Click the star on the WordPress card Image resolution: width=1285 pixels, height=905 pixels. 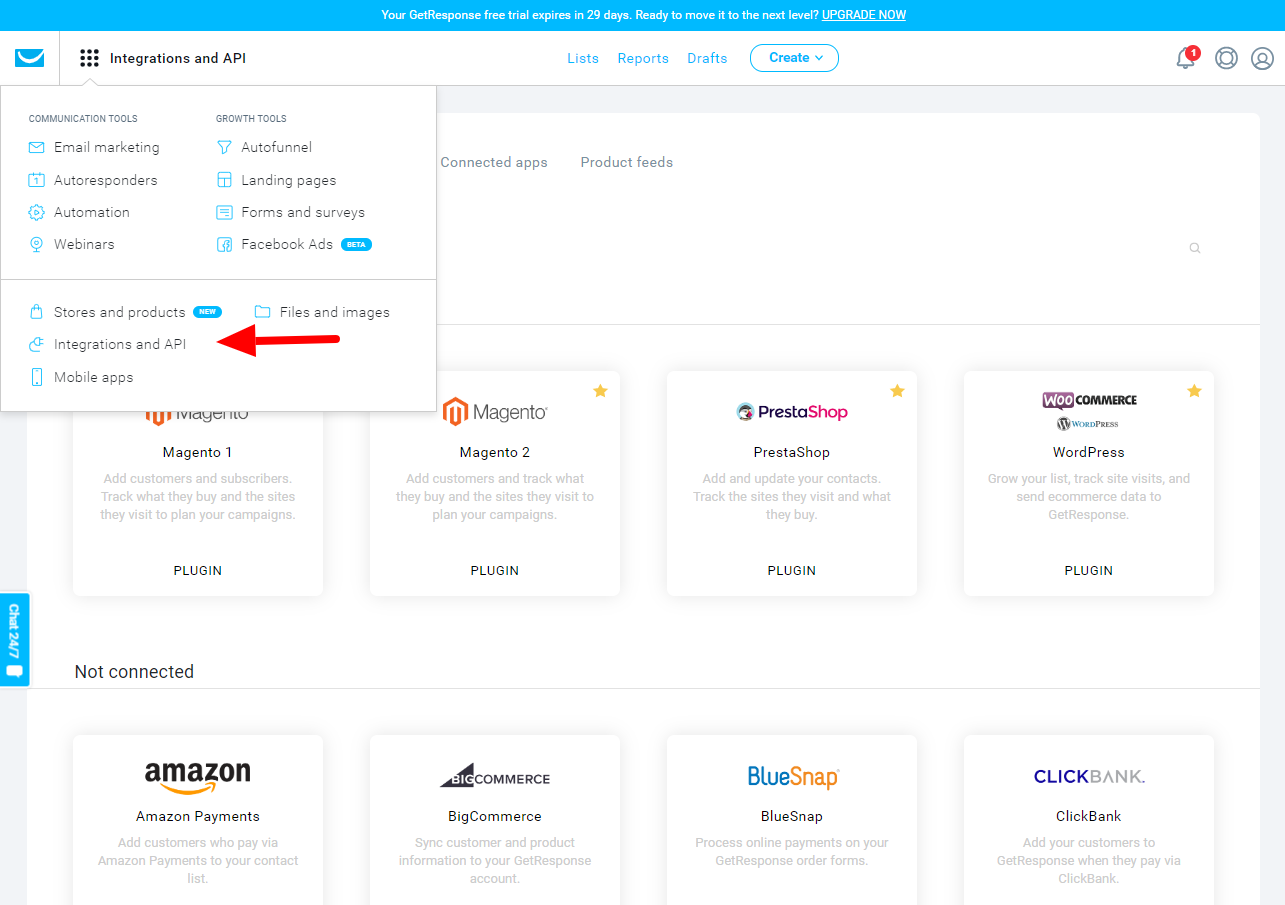coord(1194,391)
